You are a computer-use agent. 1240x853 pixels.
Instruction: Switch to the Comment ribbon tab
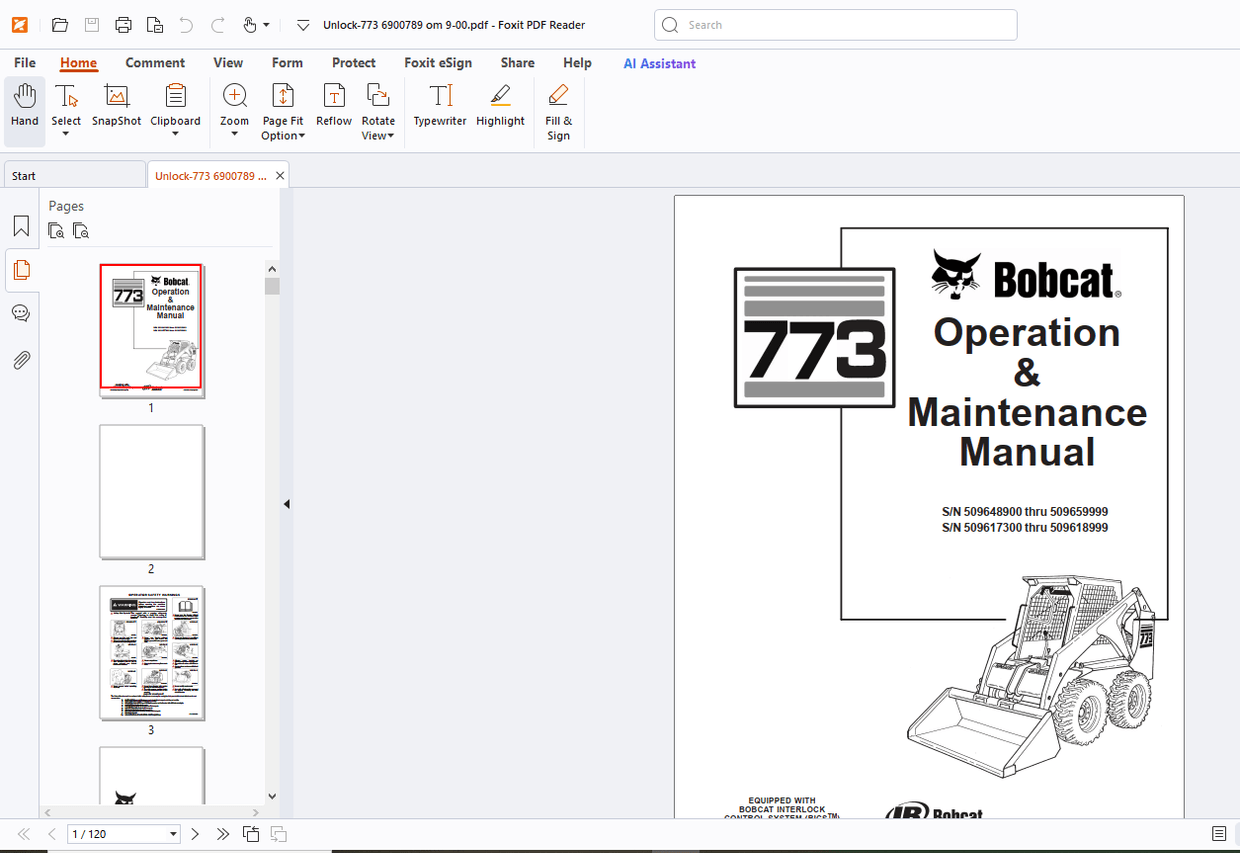click(x=155, y=62)
